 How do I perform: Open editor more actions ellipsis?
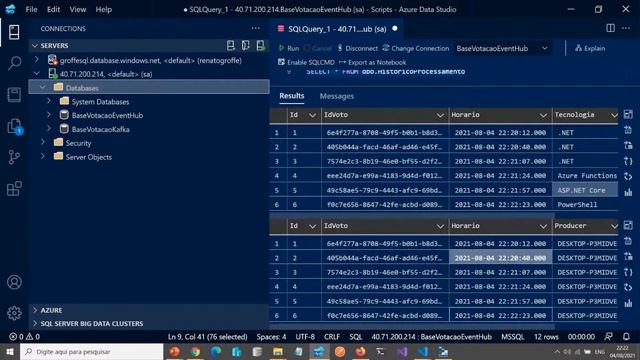pyautogui.click(x=626, y=28)
